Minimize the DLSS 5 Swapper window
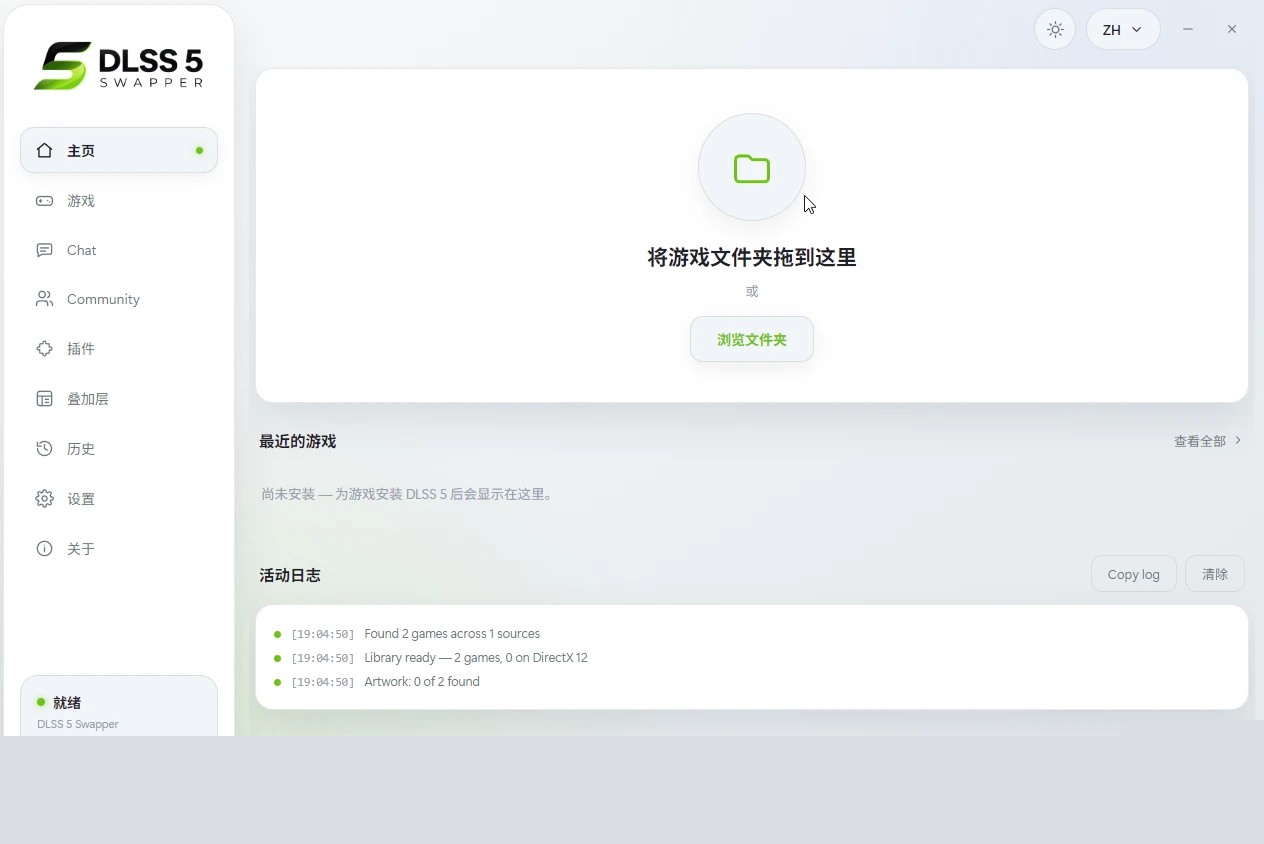Screen dimensions: 1264x844 (x=1188, y=29)
